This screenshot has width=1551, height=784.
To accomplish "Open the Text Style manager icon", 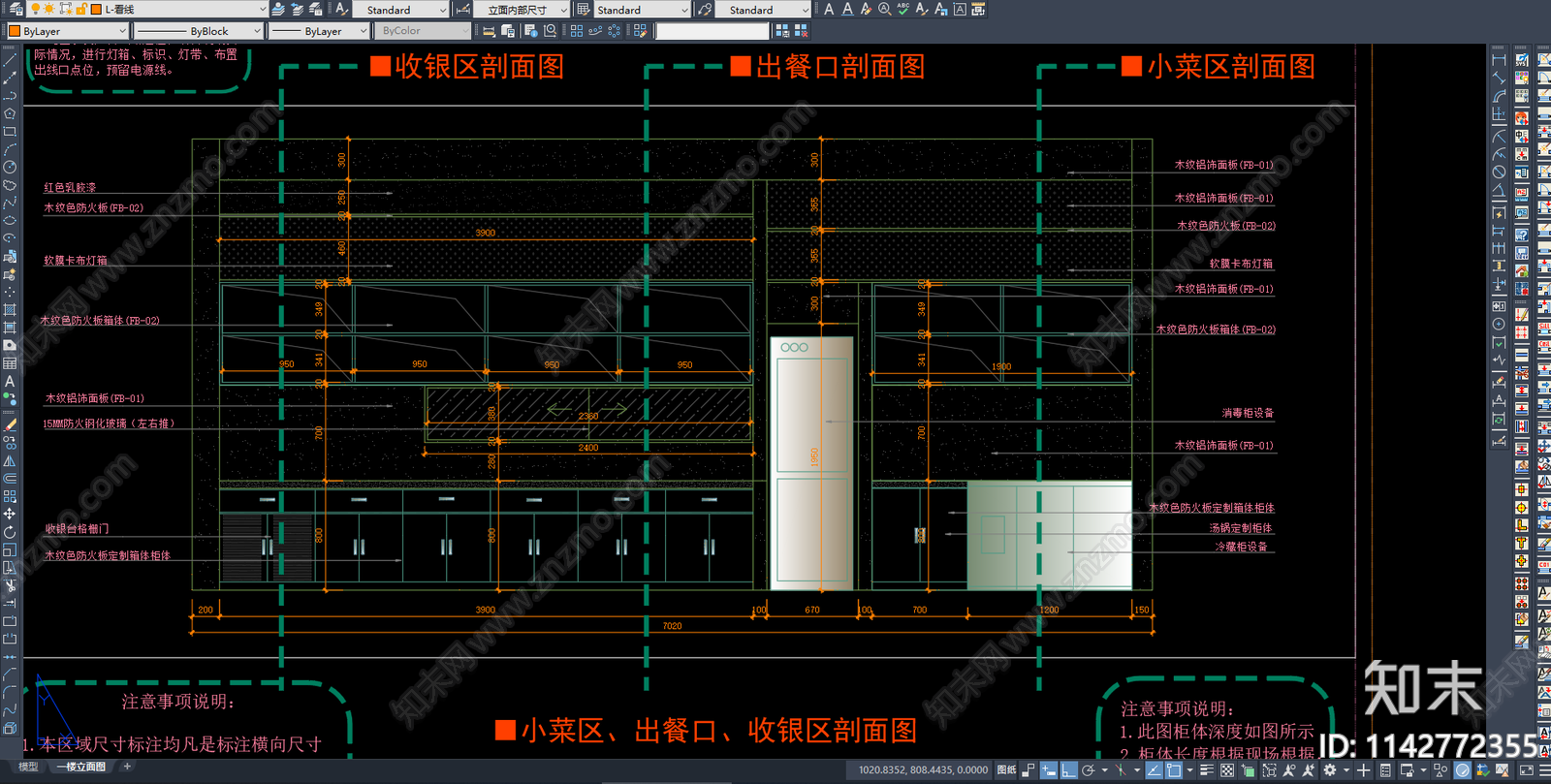I will click(x=342, y=9).
